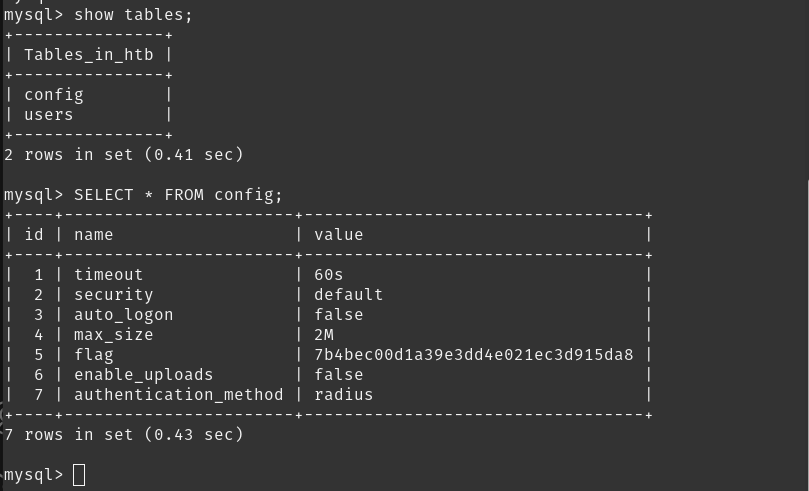Select the "users" table name in list
The width and height of the screenshot is (809, 491).
pos(49,115)
